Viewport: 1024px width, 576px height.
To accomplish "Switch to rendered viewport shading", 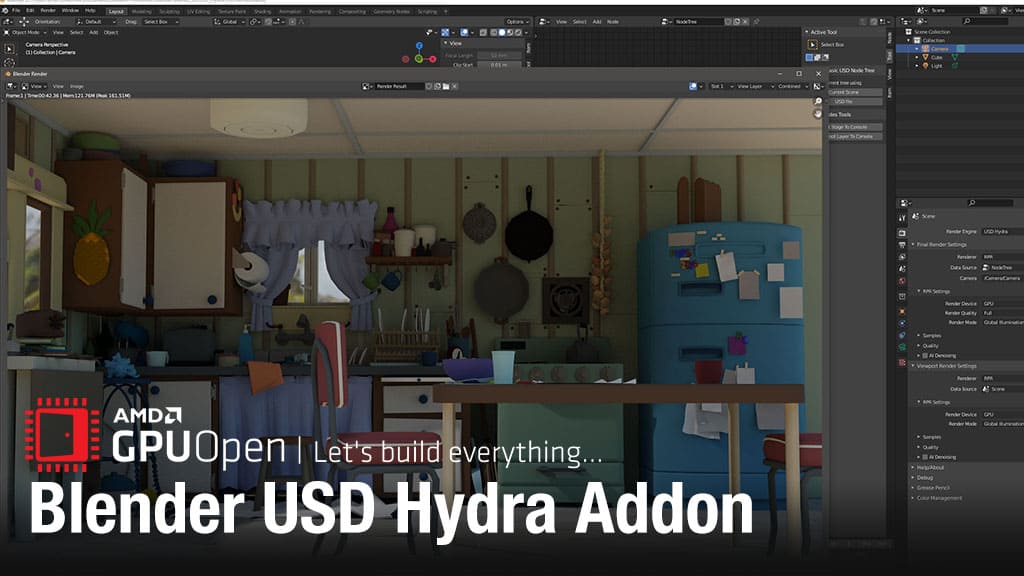I will 518,32.
